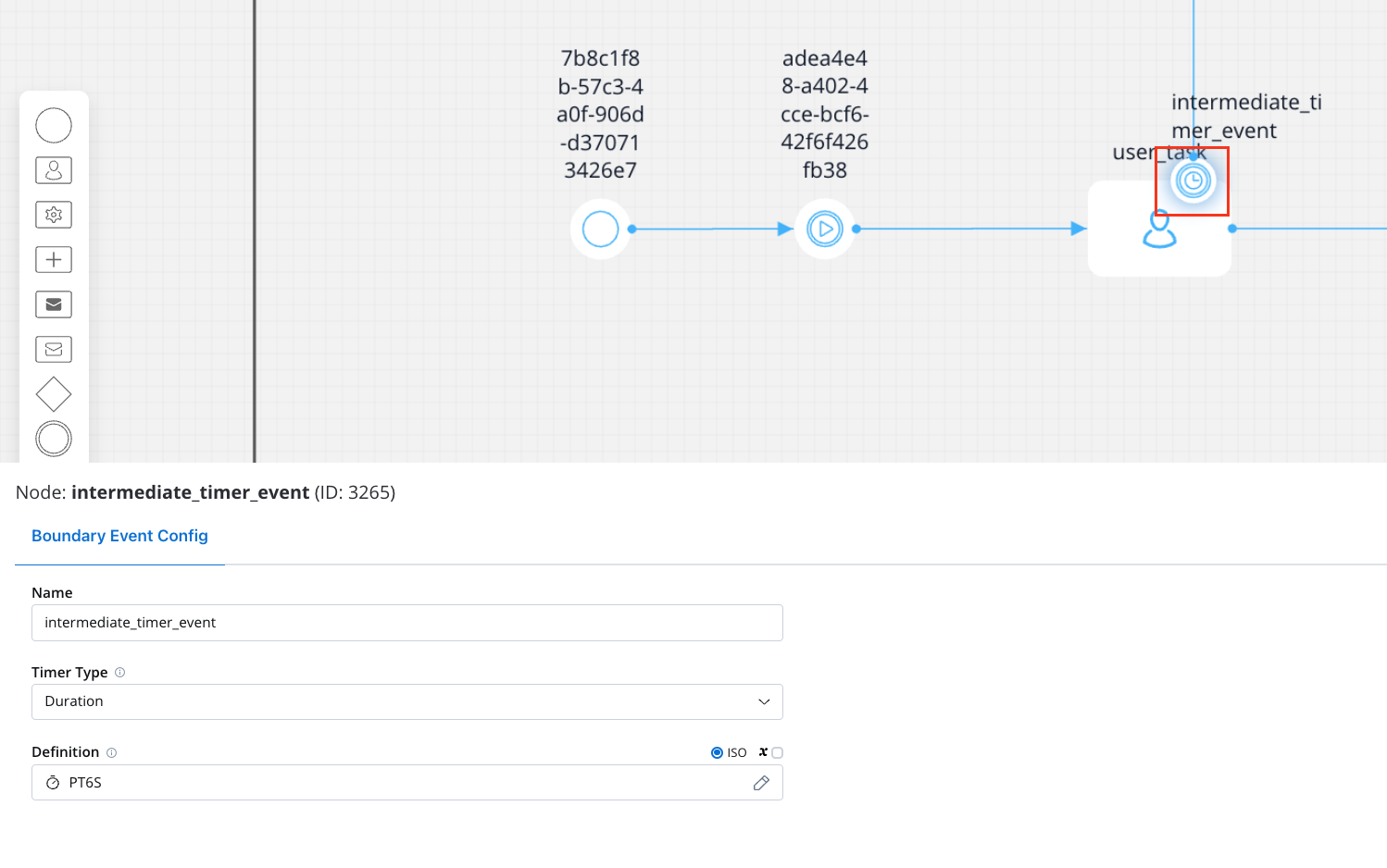This screenshot has width=1387, height=868.
Task: Select the outlined envelope receive message tool
Action: coord(54,349)
